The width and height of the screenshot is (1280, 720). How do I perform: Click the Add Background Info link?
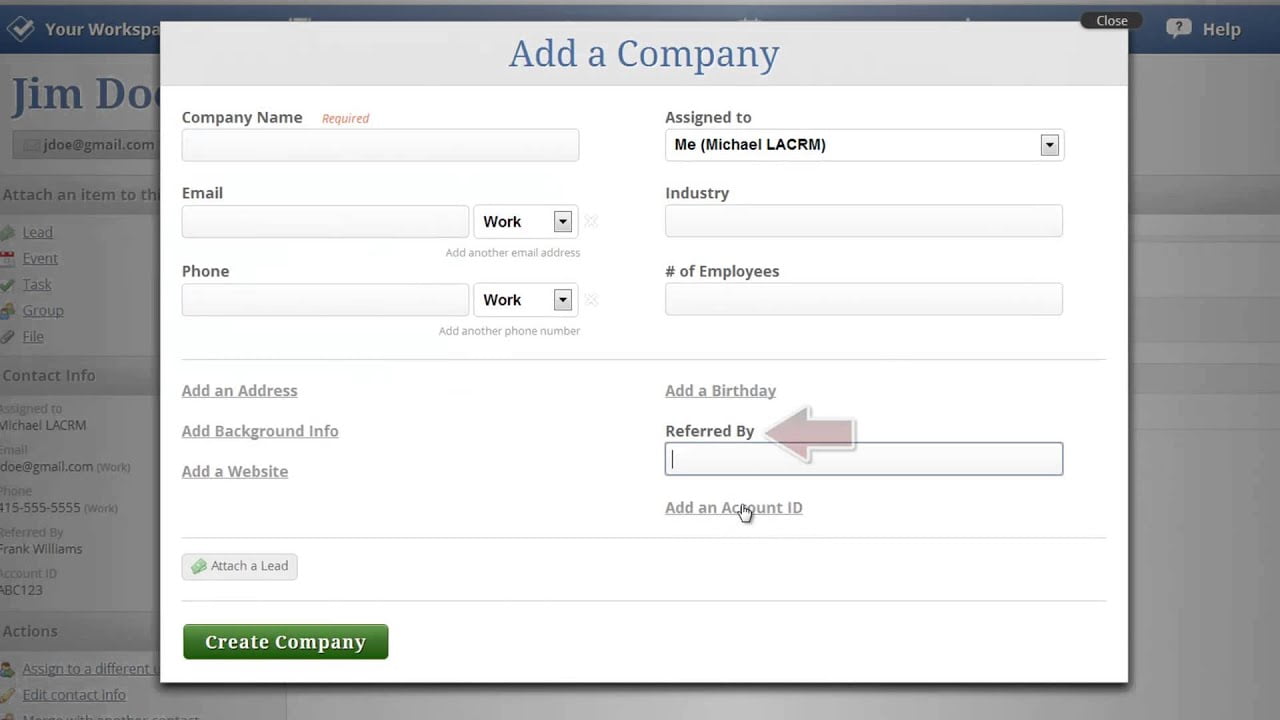click(x=260, y=431)
